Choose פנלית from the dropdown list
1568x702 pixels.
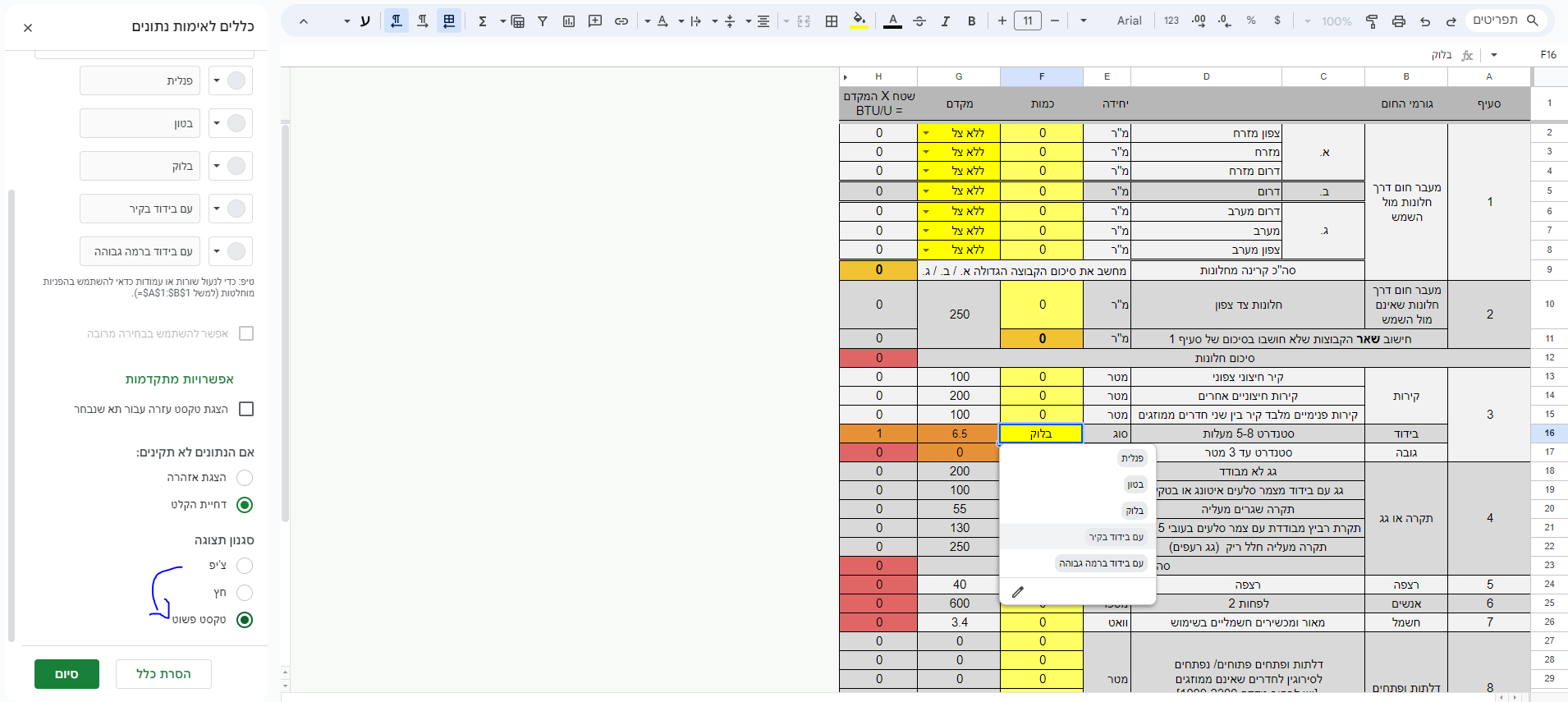tap(1132, 458)
